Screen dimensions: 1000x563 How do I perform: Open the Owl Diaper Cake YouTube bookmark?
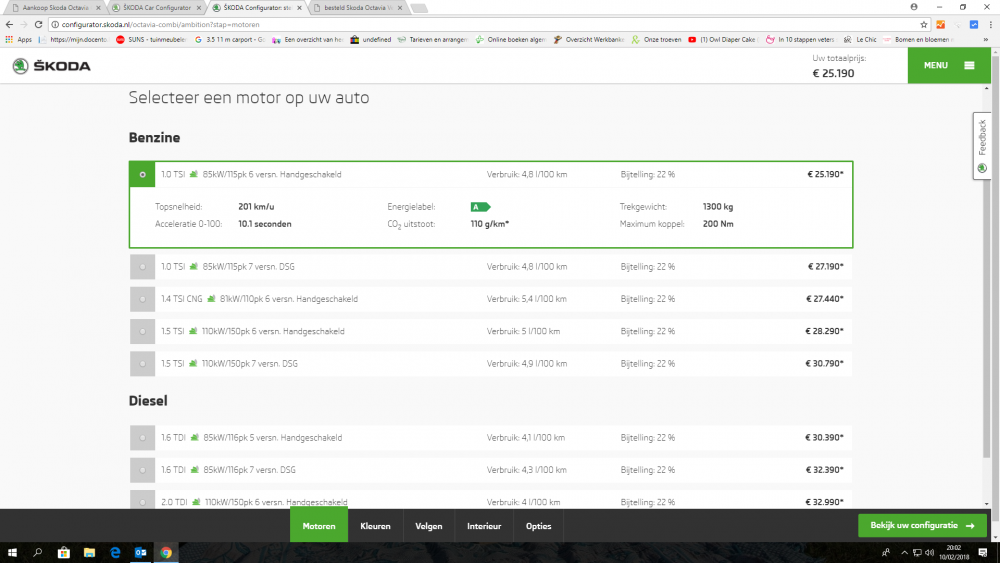click(722, 40)
